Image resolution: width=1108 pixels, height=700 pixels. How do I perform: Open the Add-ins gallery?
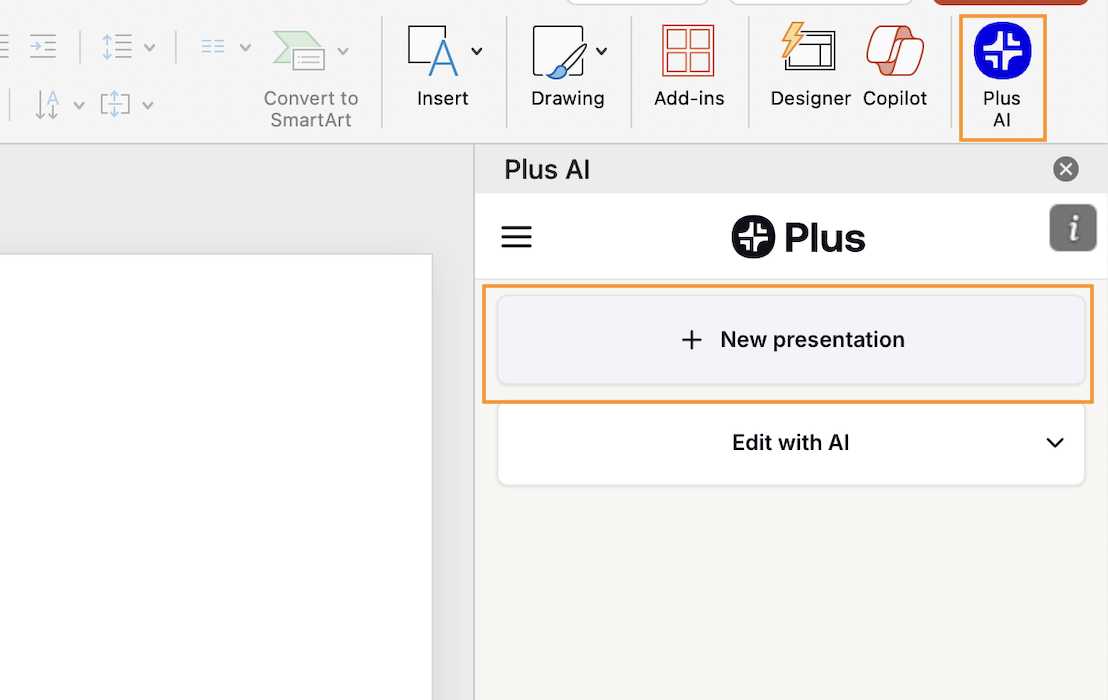pos(688,66)
